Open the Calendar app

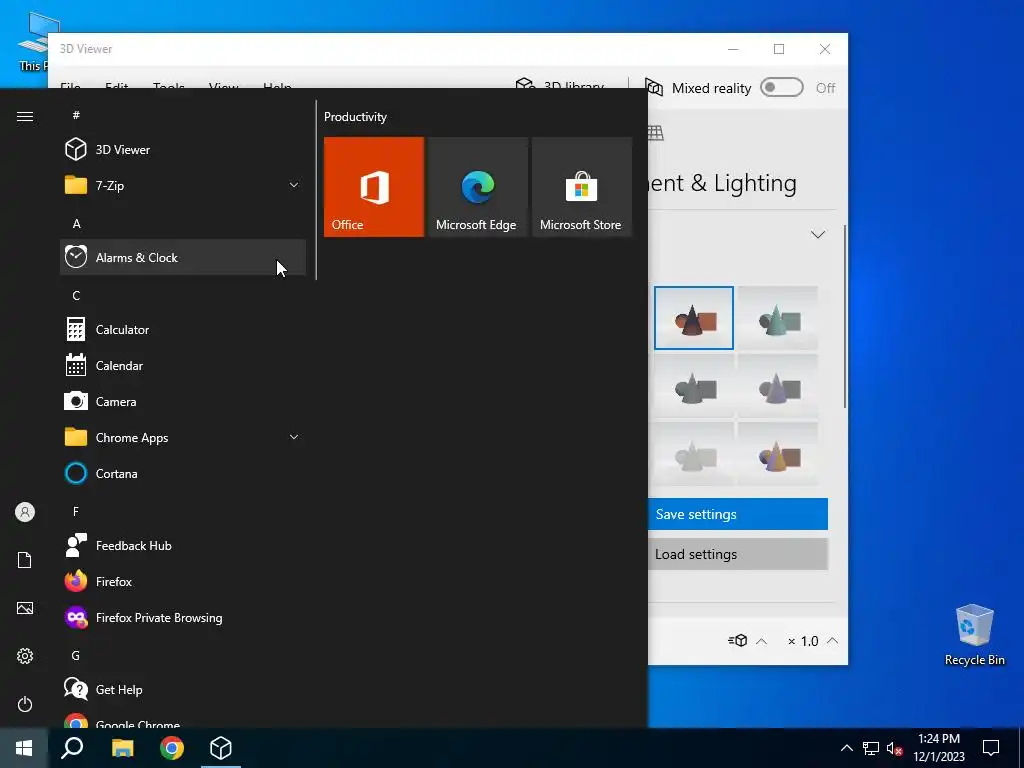click(x=182, y=366)
